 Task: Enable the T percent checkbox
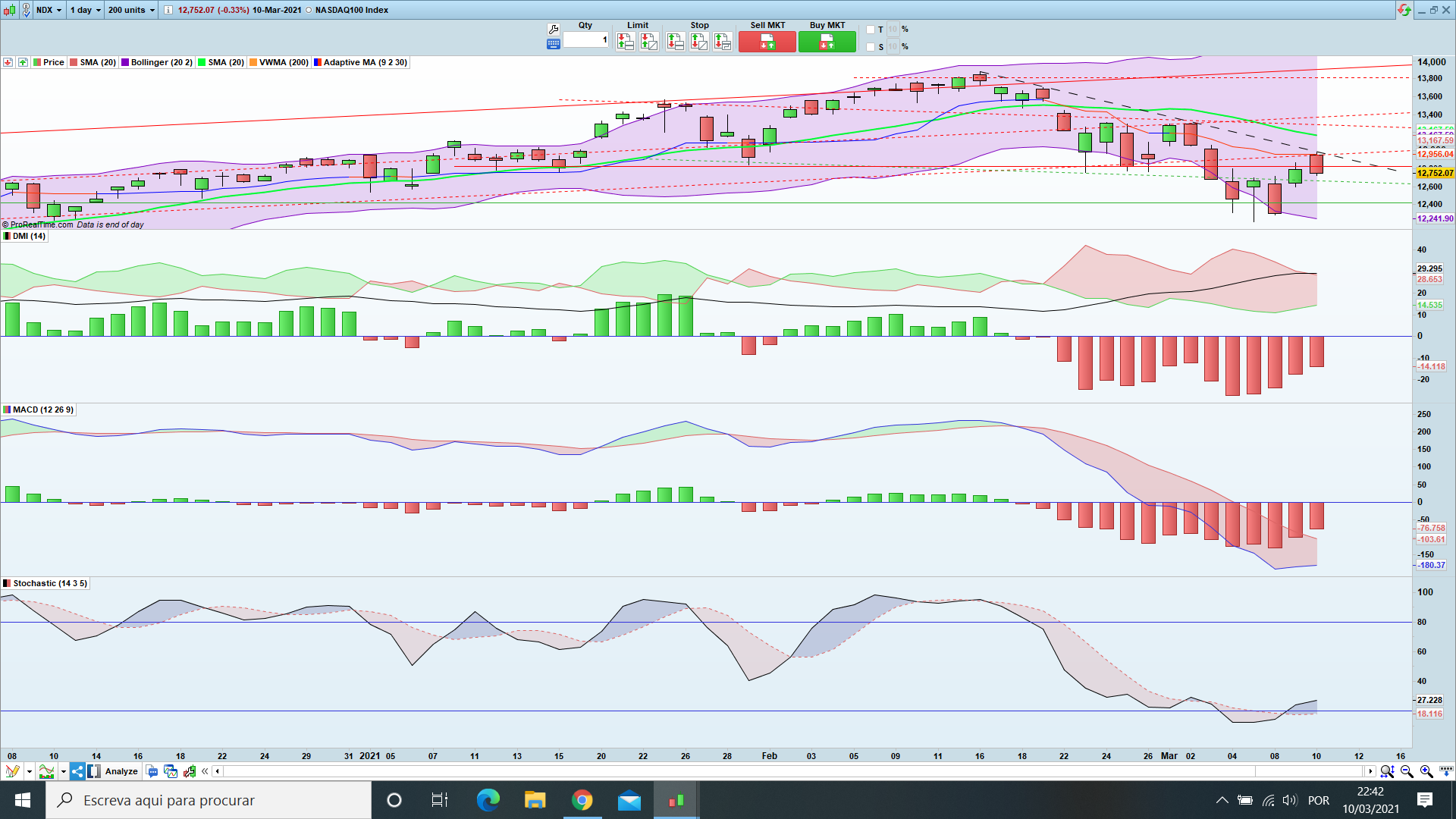pyautogui.click(x=871, y=30)
